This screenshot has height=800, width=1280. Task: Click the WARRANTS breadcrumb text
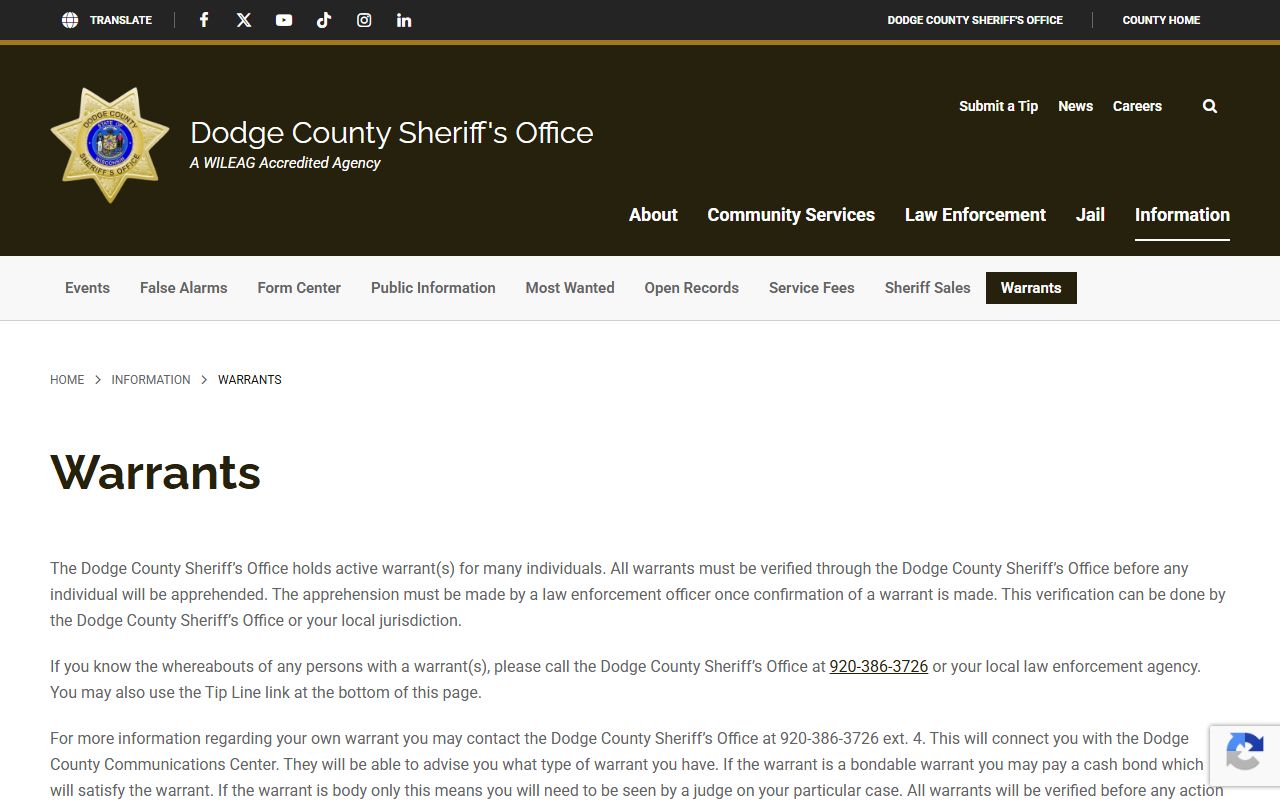point(250,380)
